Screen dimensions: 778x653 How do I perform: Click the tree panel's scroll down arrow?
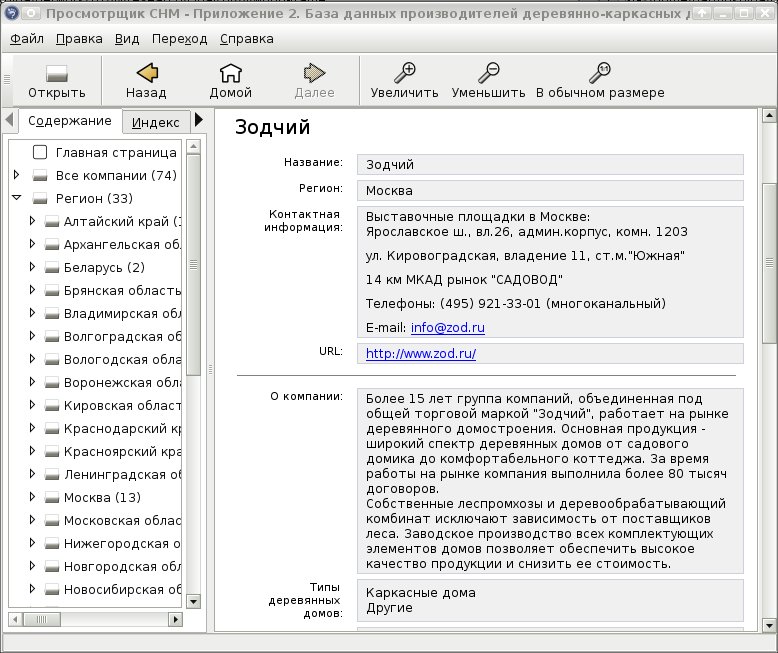point(194,601)
